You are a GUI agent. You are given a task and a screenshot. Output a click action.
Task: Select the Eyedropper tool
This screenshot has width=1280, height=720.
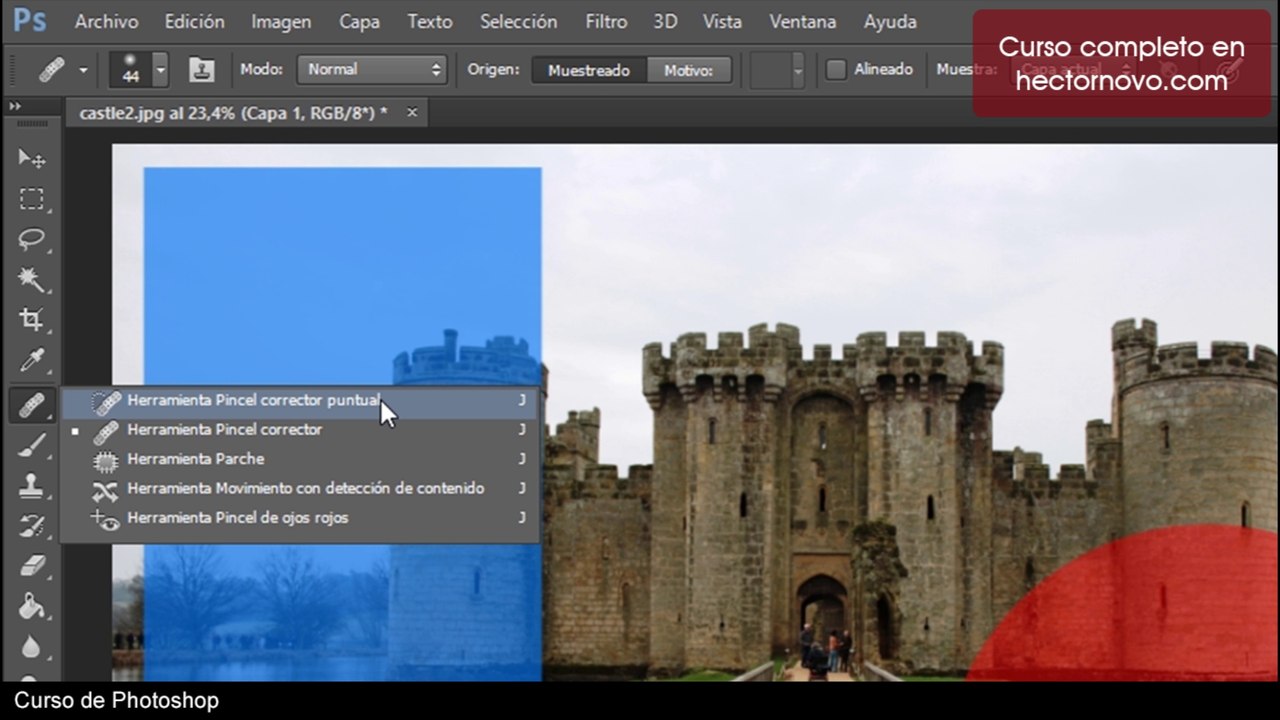coord(32,361)
